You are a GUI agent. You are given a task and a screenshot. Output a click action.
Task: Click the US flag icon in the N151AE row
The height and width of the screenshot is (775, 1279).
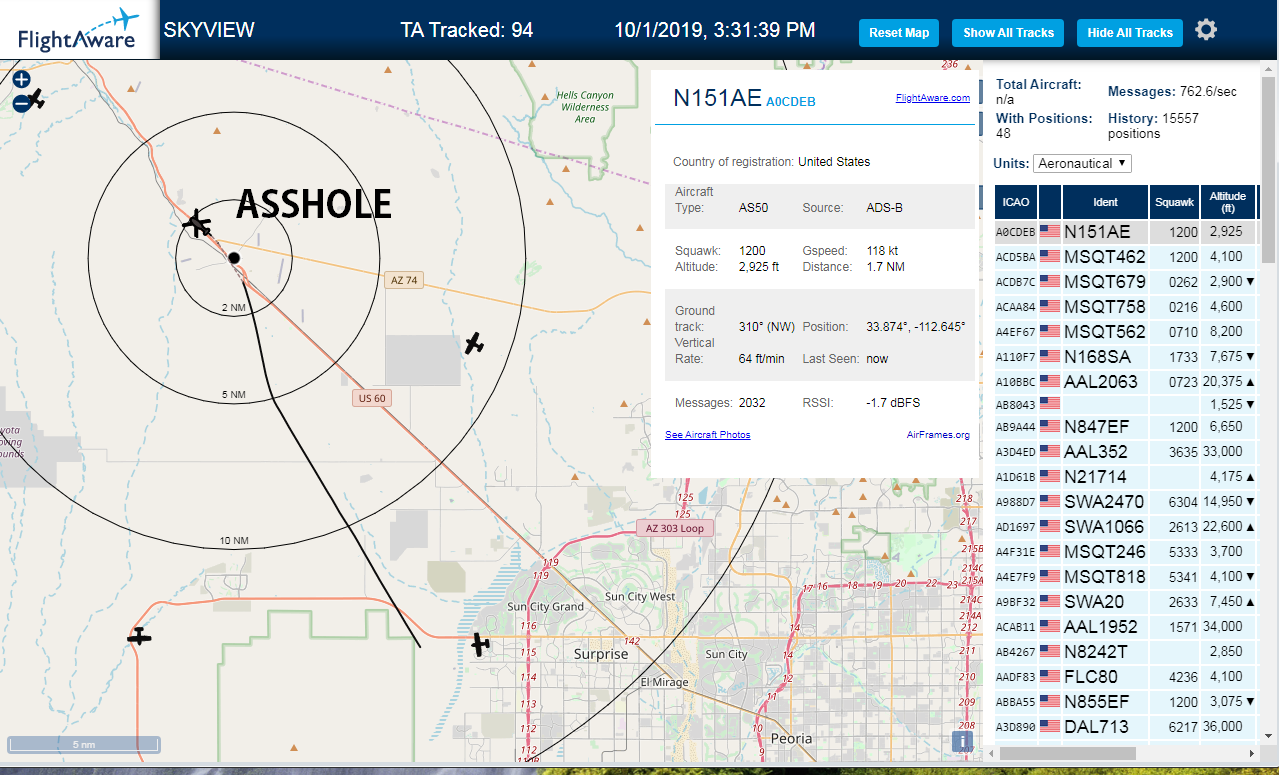pos(1050,232)
